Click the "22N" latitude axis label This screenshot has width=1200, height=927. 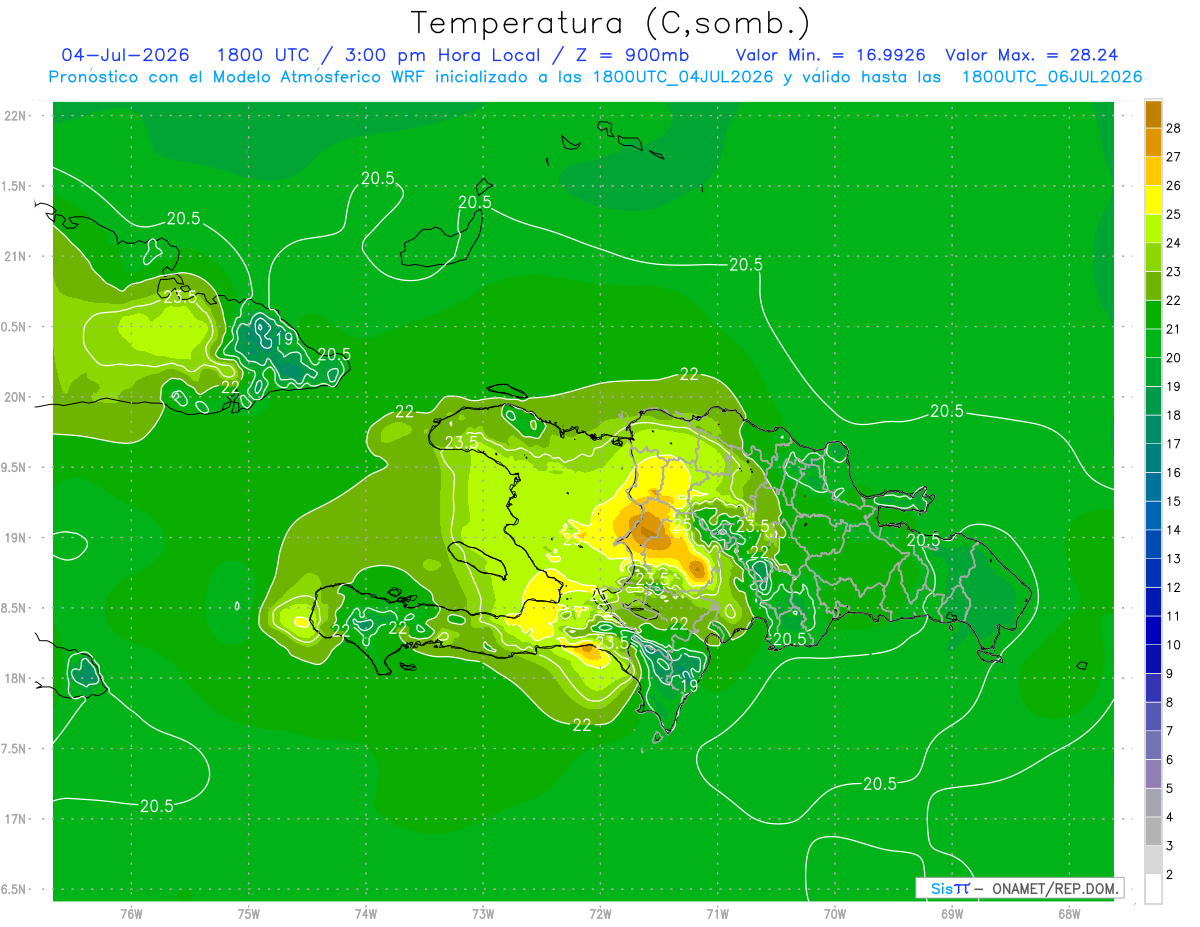click(15, 116)
